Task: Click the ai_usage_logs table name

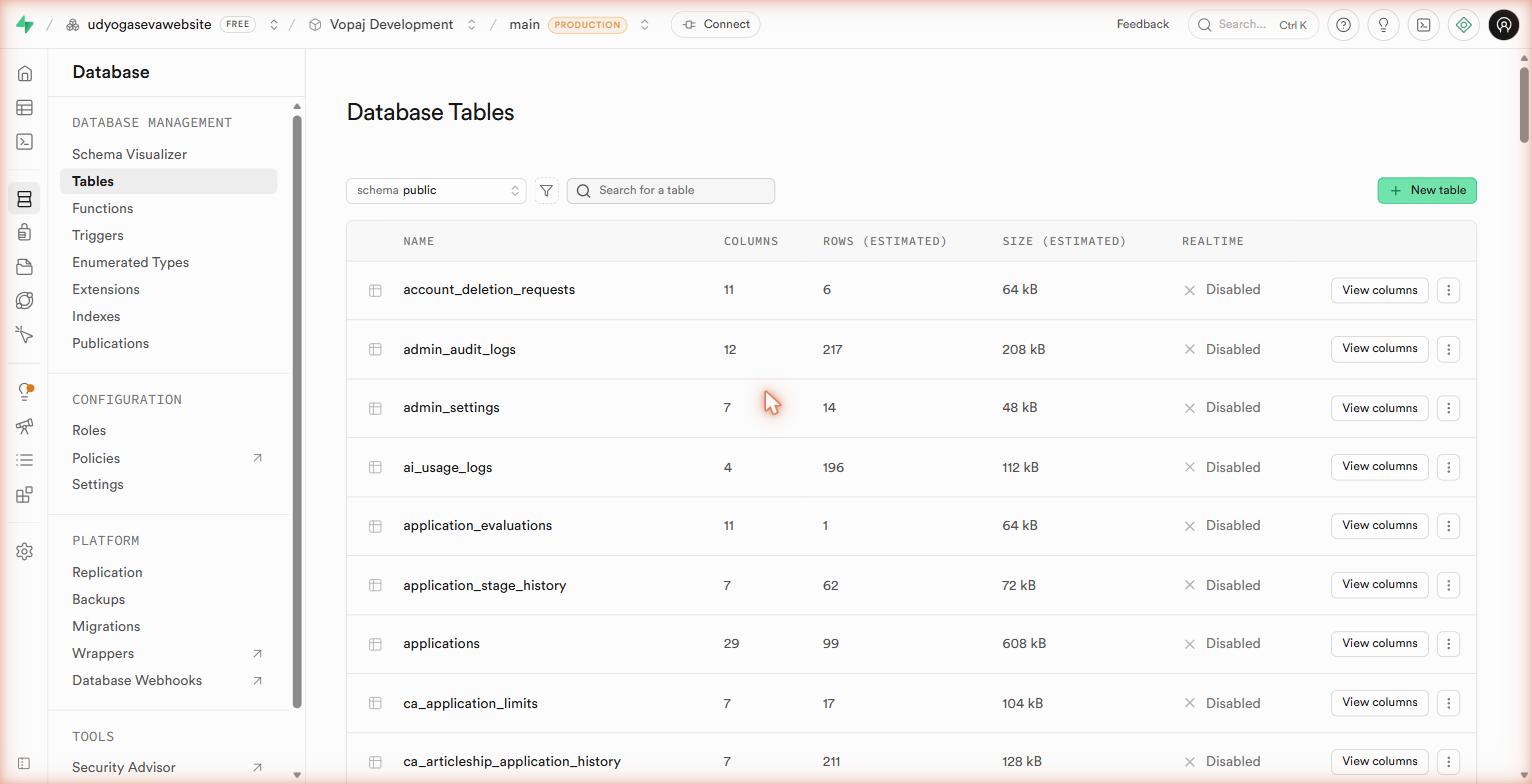Action: tap(447, 467)
